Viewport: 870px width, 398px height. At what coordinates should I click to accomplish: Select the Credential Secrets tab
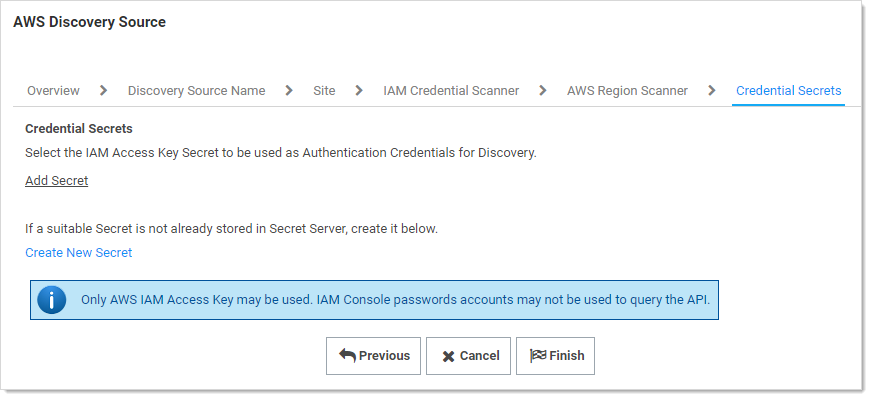788,90
